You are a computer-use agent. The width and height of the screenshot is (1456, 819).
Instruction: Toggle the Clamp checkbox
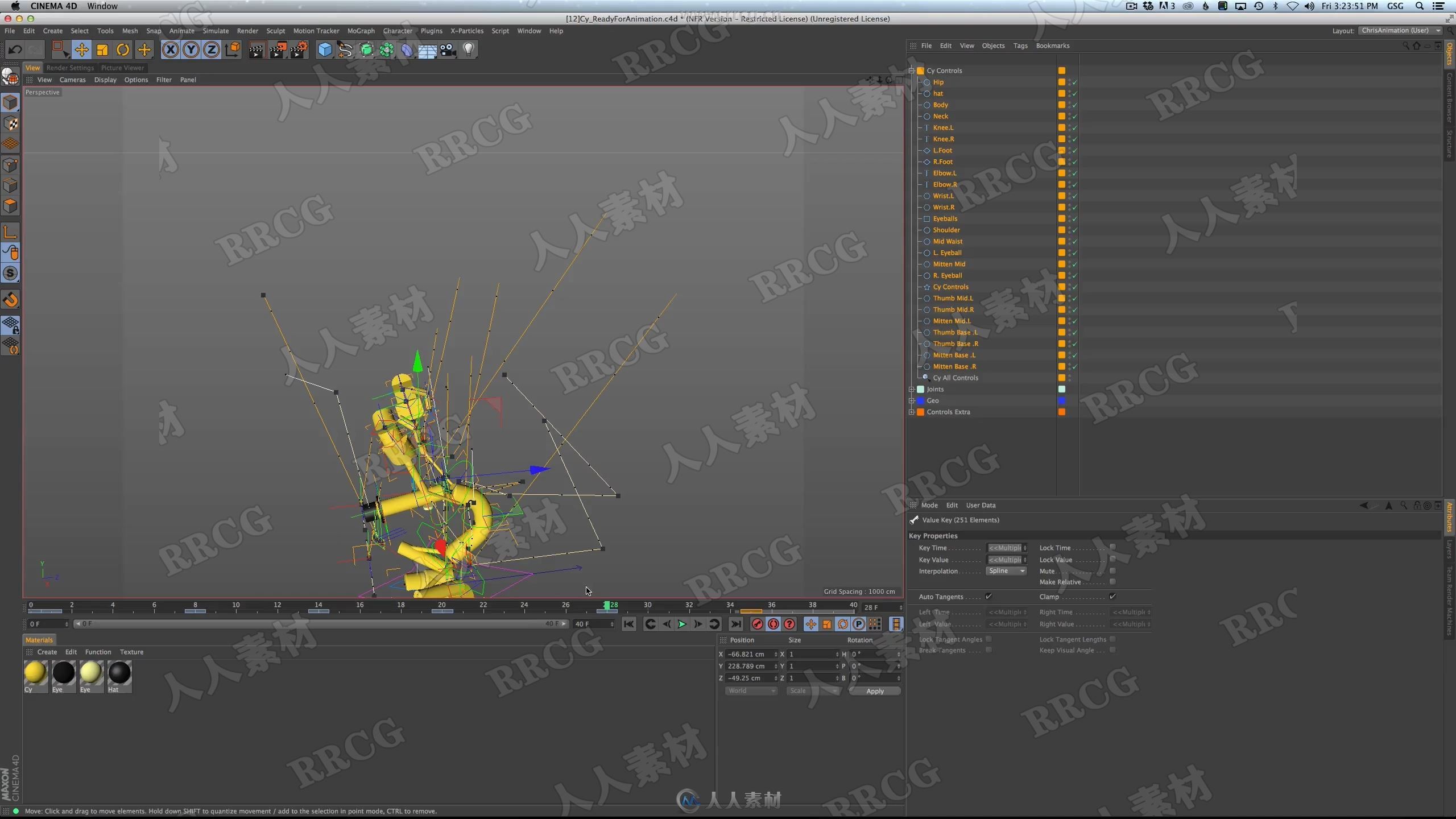pos(1112,596)
